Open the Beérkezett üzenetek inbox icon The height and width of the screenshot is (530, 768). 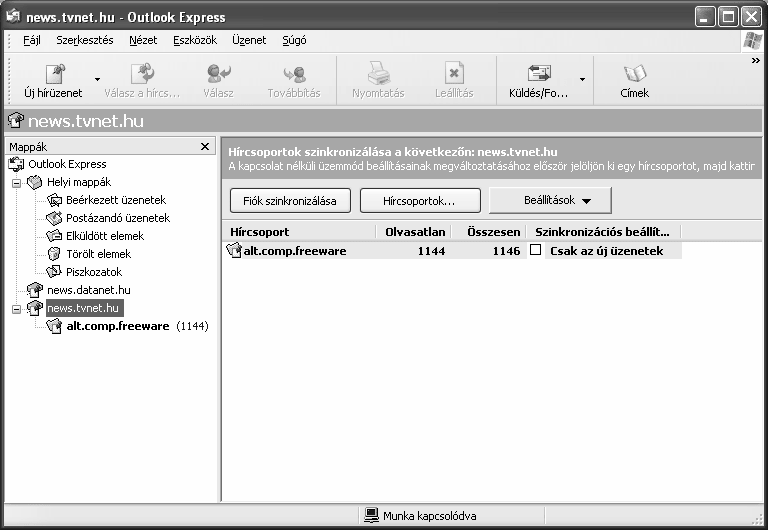[54, 200]
